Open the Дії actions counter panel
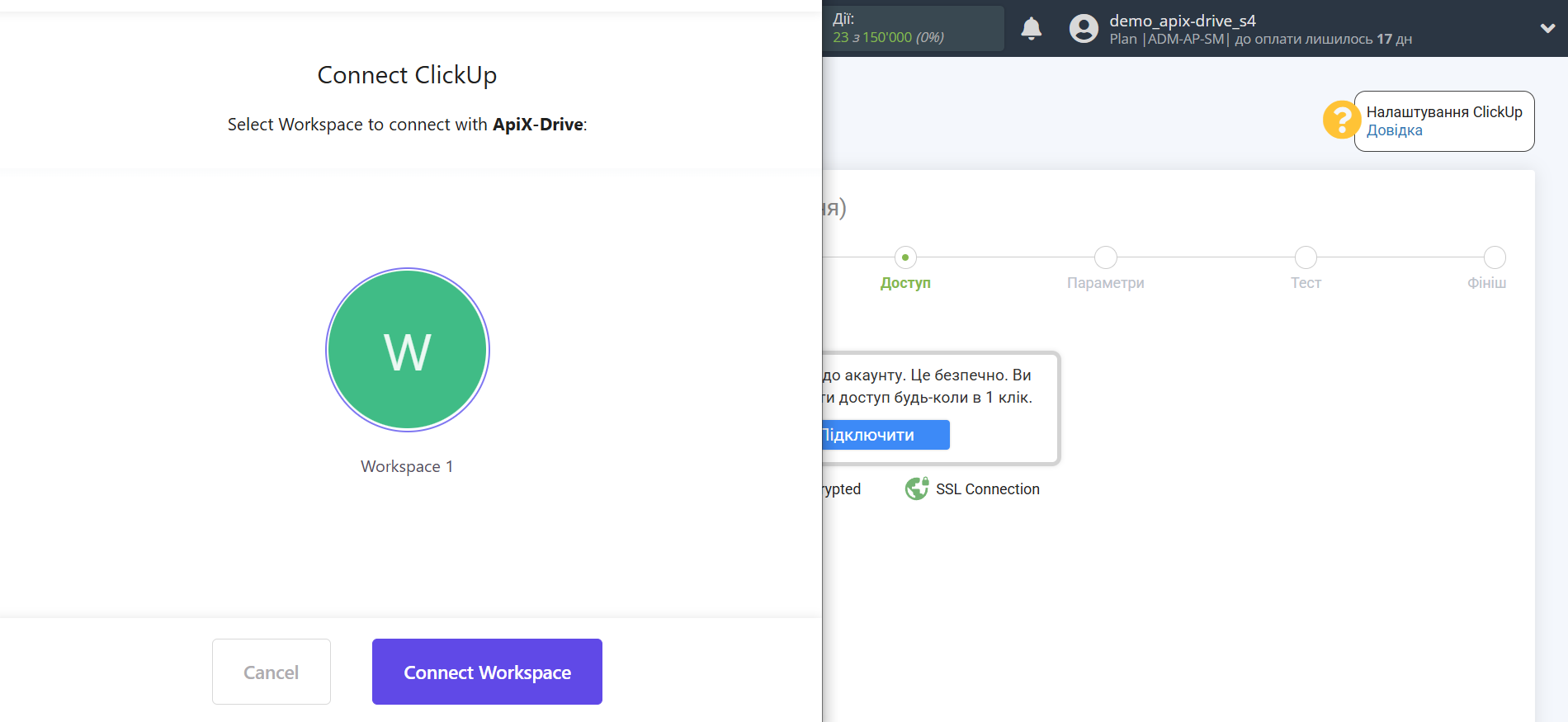 914,28
